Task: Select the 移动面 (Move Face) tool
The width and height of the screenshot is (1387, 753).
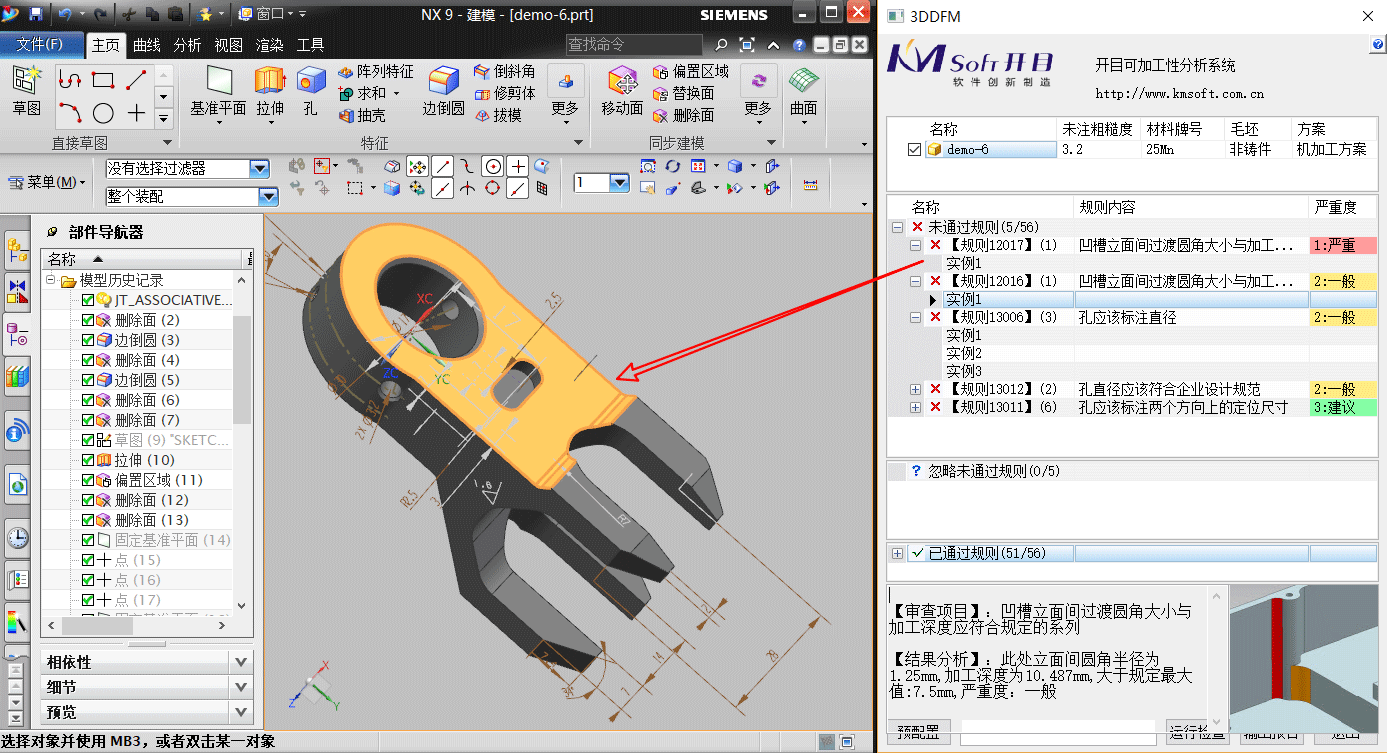Action: pos(622,82)
